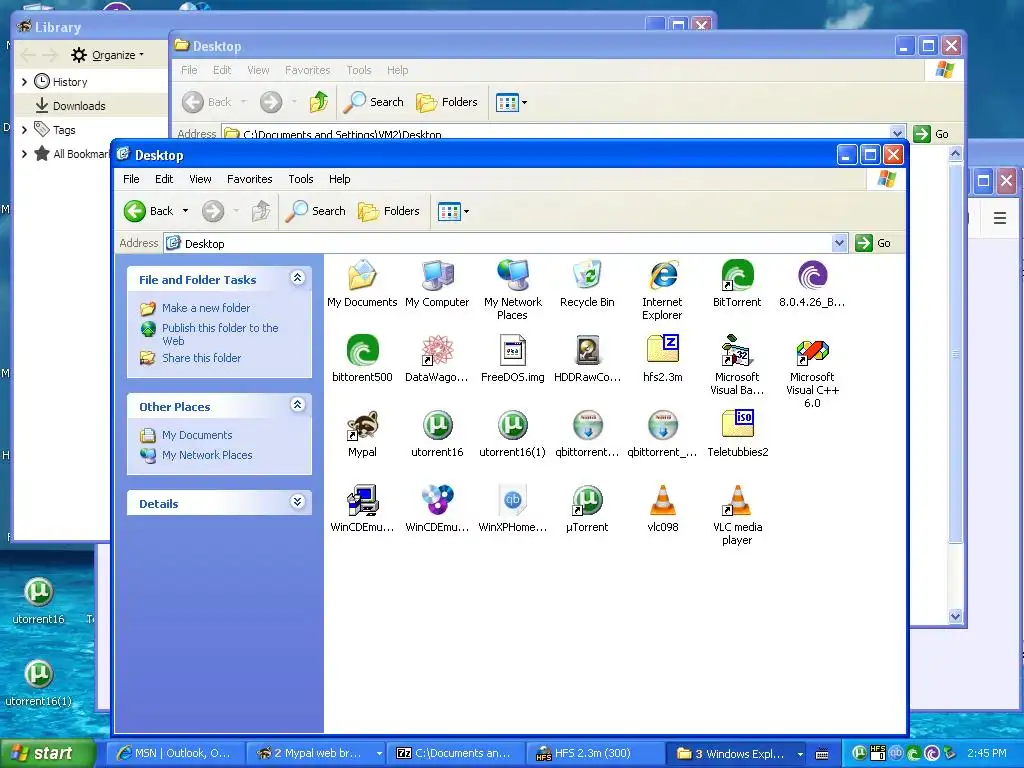Select the My Network Places icon in the file list
The height and width of the screenshot is (768, 1024).
click(x=513, y=276)
